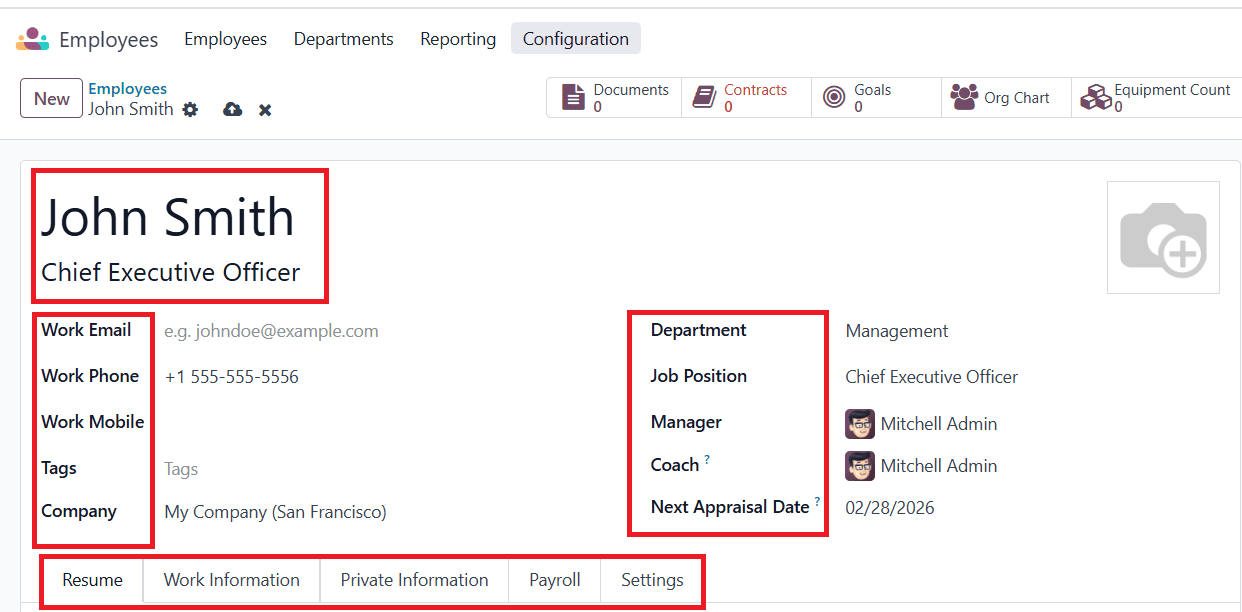This screenshot has width=1242, height=612.
Task: Open the Department dropdown showing Management
Action: (1000, 331)
